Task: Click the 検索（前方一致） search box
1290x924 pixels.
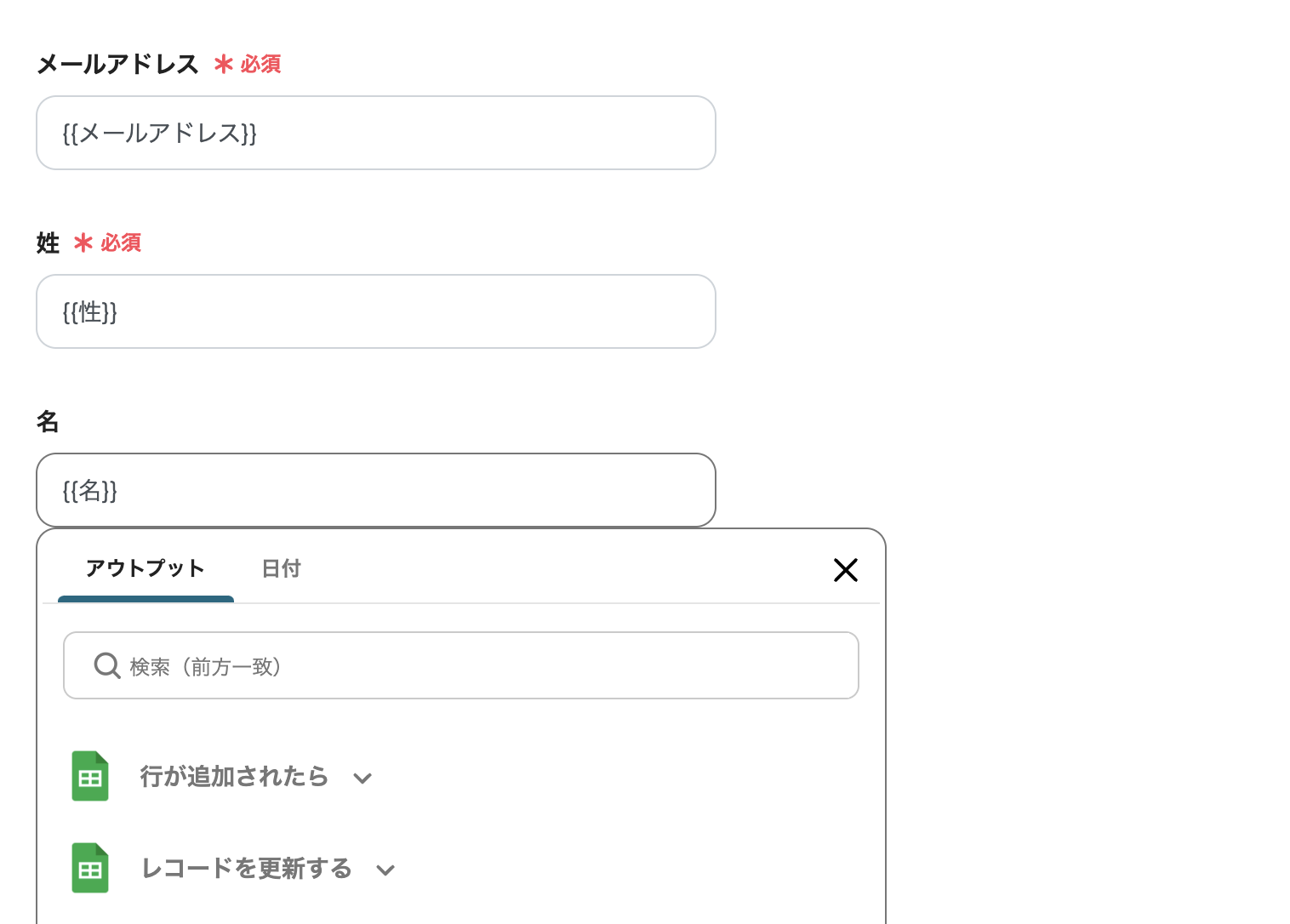Action: click(x=477, y=665)
